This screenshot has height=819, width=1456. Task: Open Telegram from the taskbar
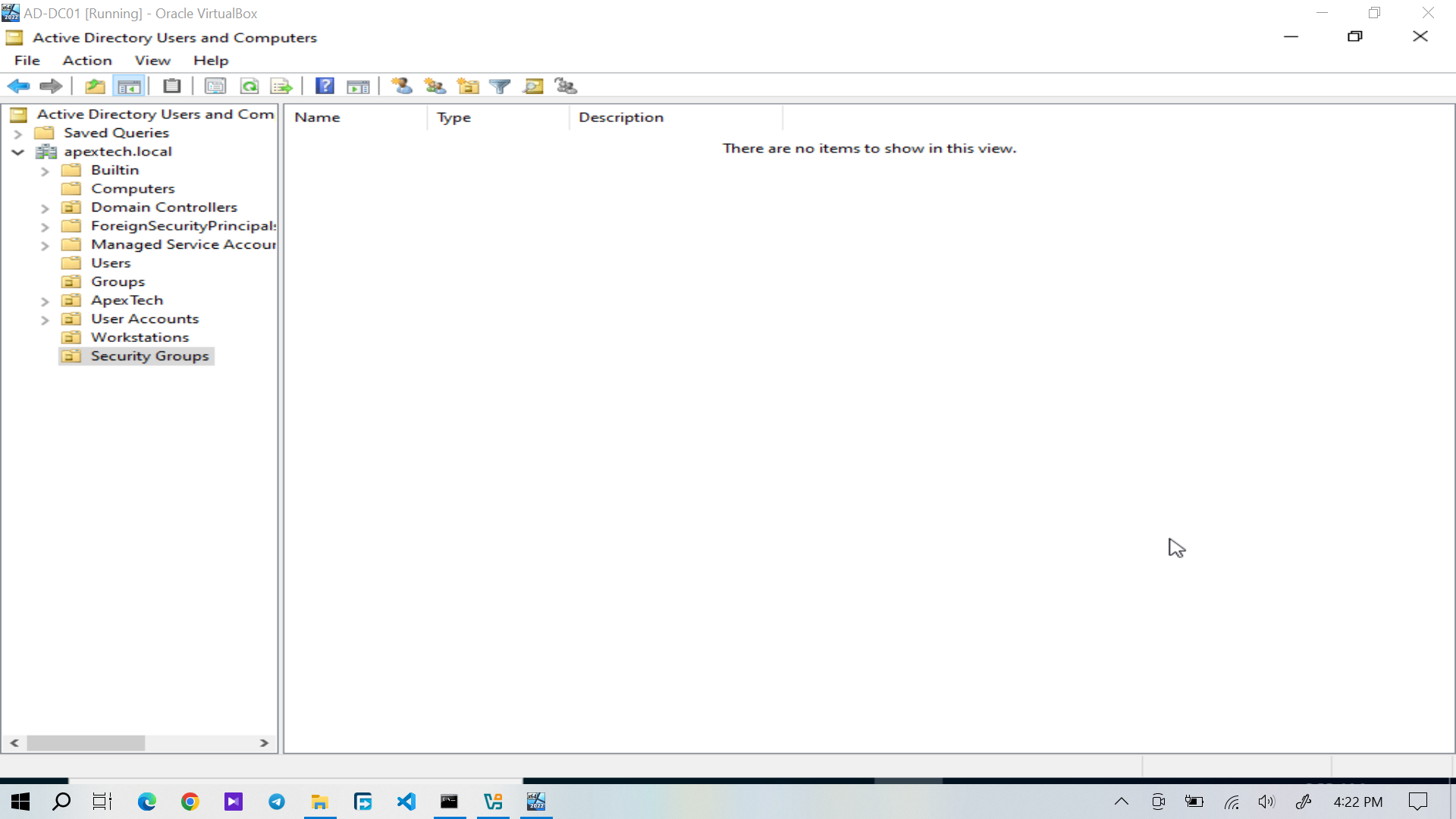tap(277, 802)
